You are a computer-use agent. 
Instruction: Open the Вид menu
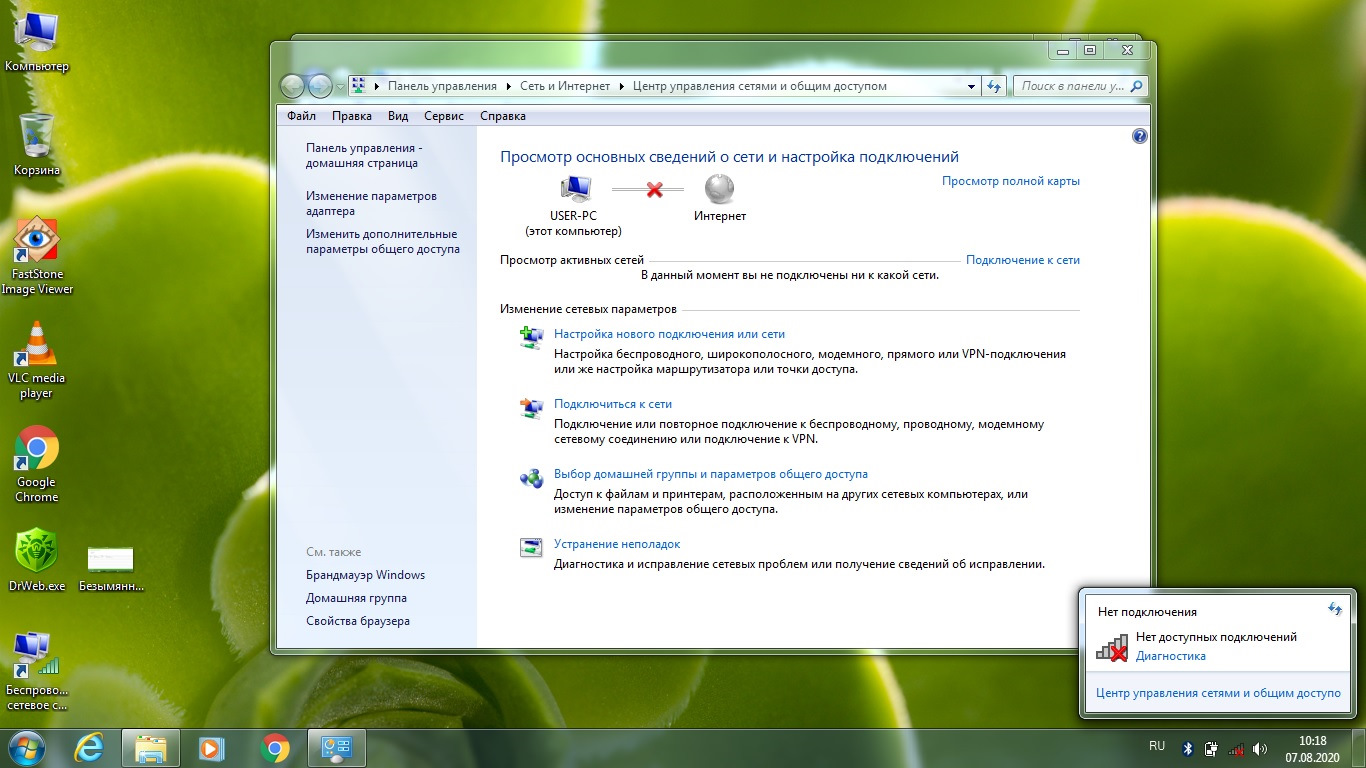tap(398, 116)
